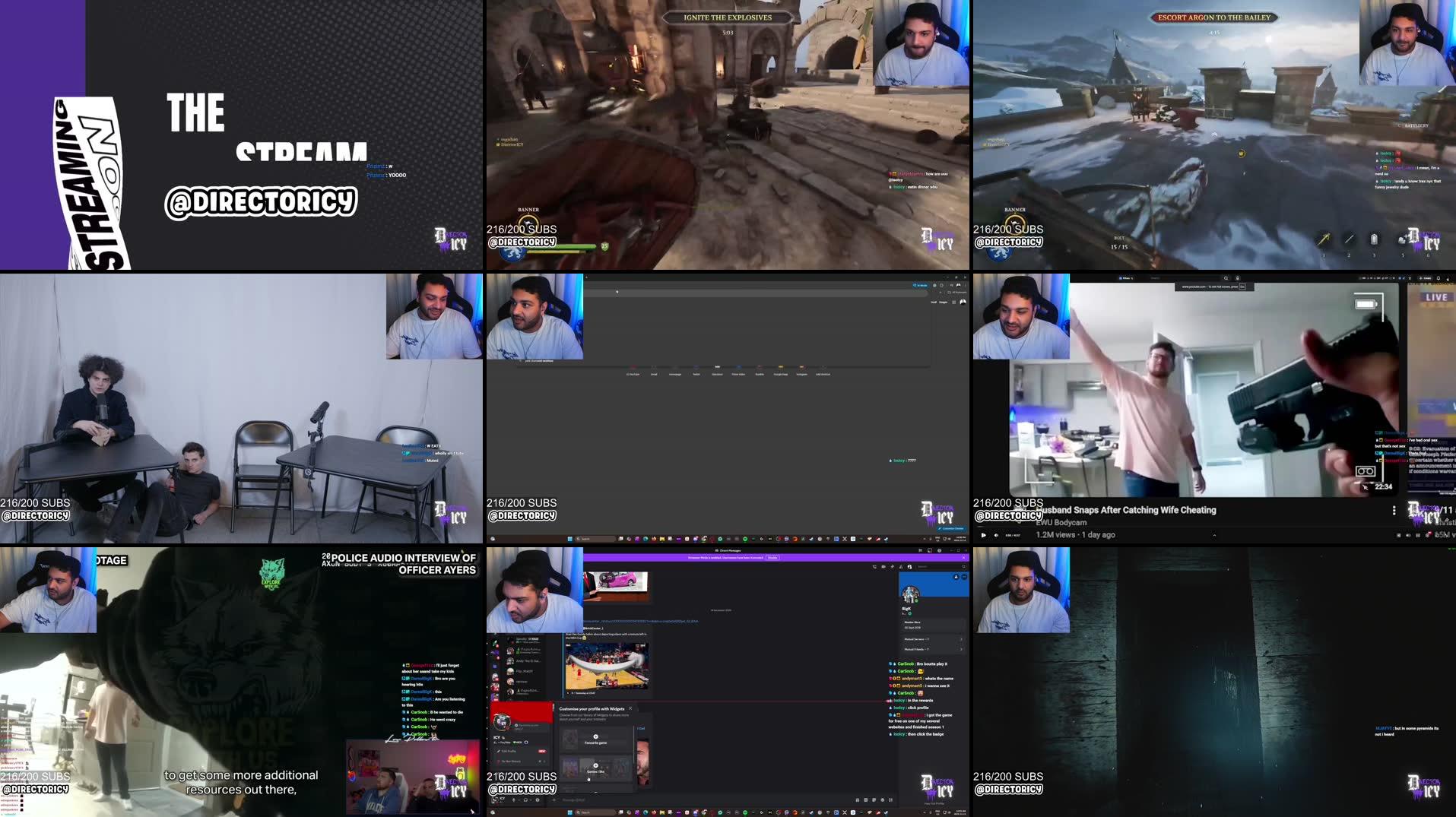Mute the microphone in Discord voice panel
The width and height of the screenshot is (1456, 817).
[514, 800]
